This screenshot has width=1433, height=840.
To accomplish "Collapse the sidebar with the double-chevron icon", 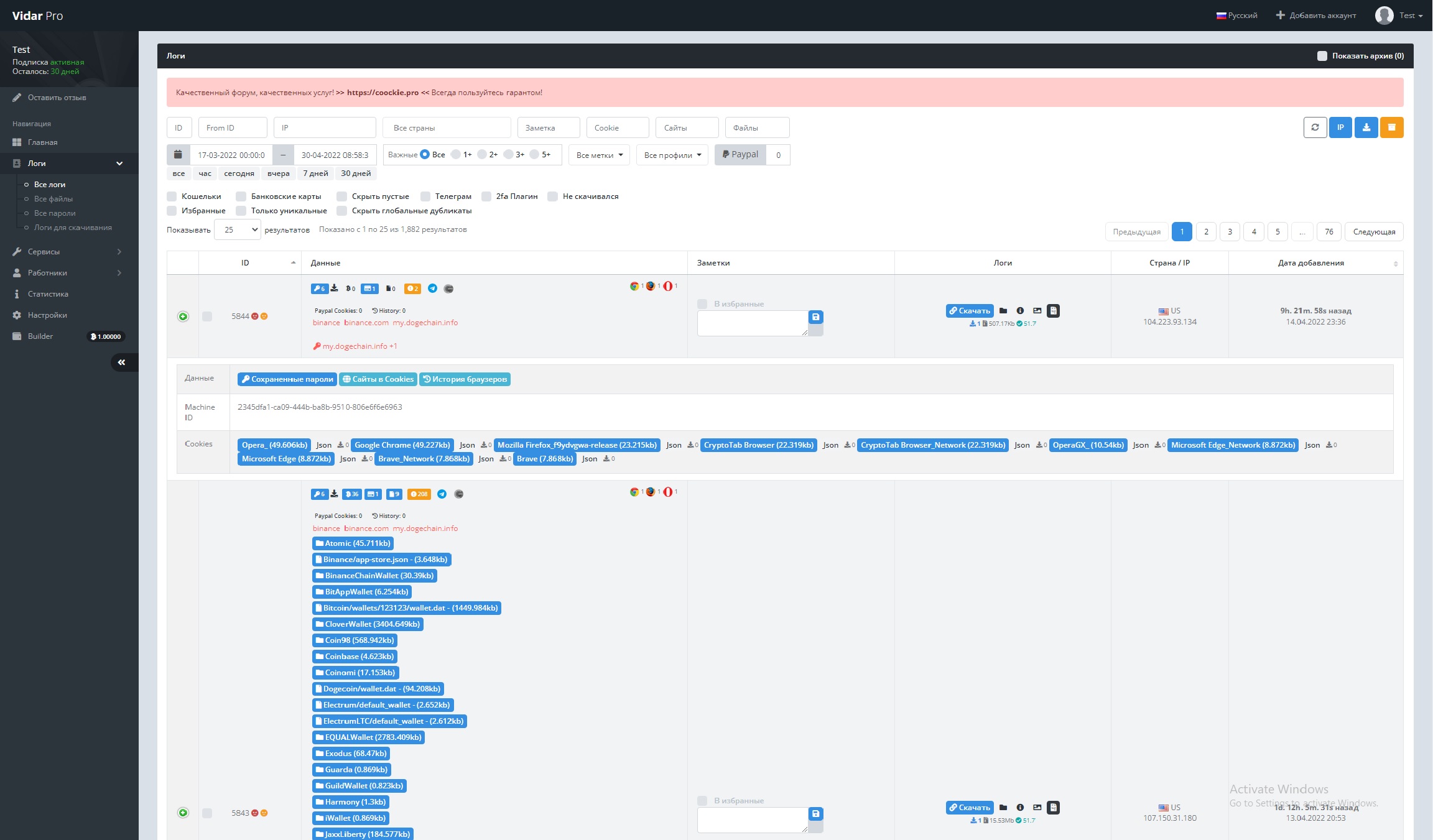I will coord(122,362).
